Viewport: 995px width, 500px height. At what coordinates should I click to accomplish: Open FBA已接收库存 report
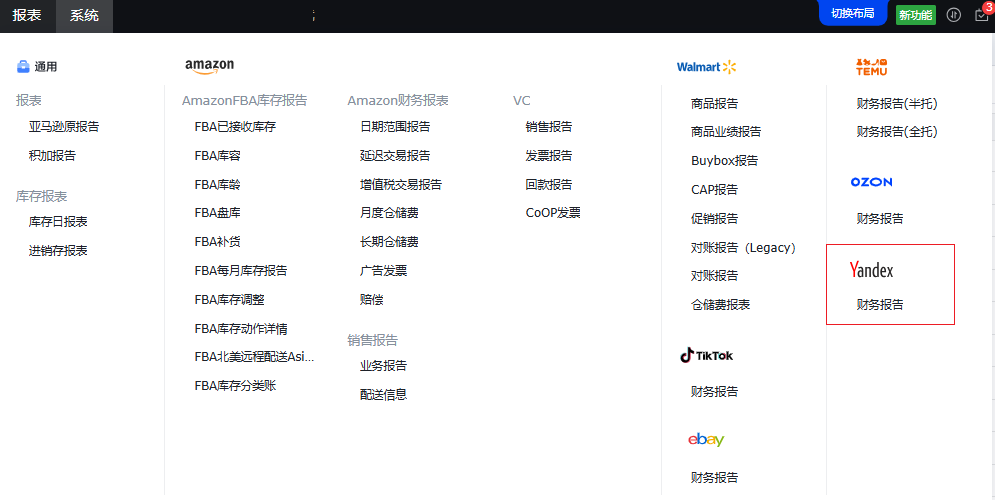coord(235,127)
